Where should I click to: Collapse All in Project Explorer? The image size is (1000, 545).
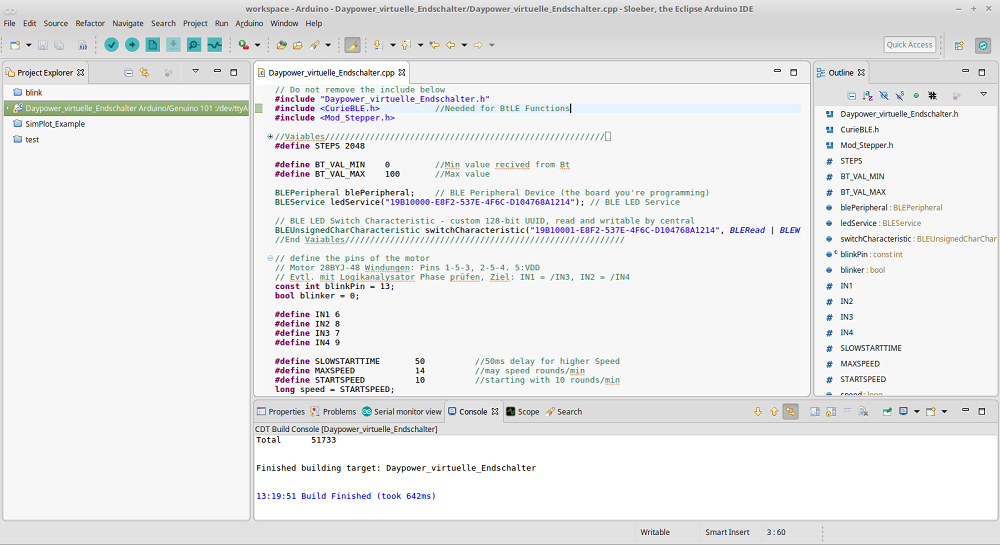click(x=128, y=73)
